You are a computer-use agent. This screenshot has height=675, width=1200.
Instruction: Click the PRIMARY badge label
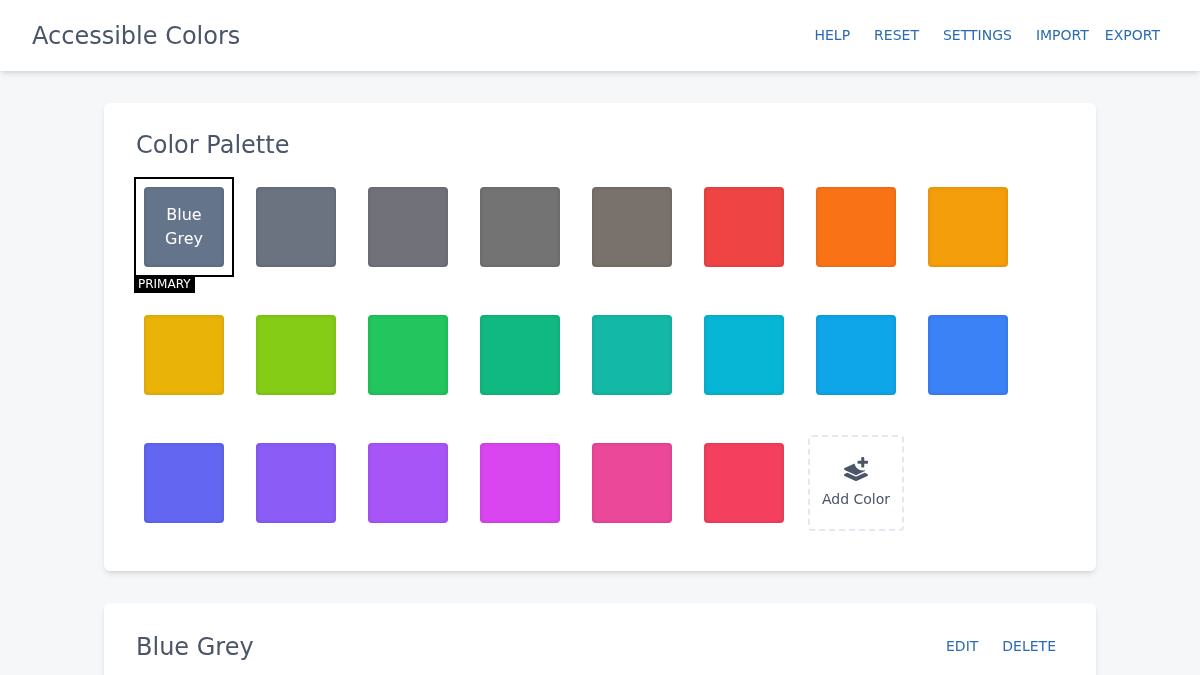tap(164, 284)
